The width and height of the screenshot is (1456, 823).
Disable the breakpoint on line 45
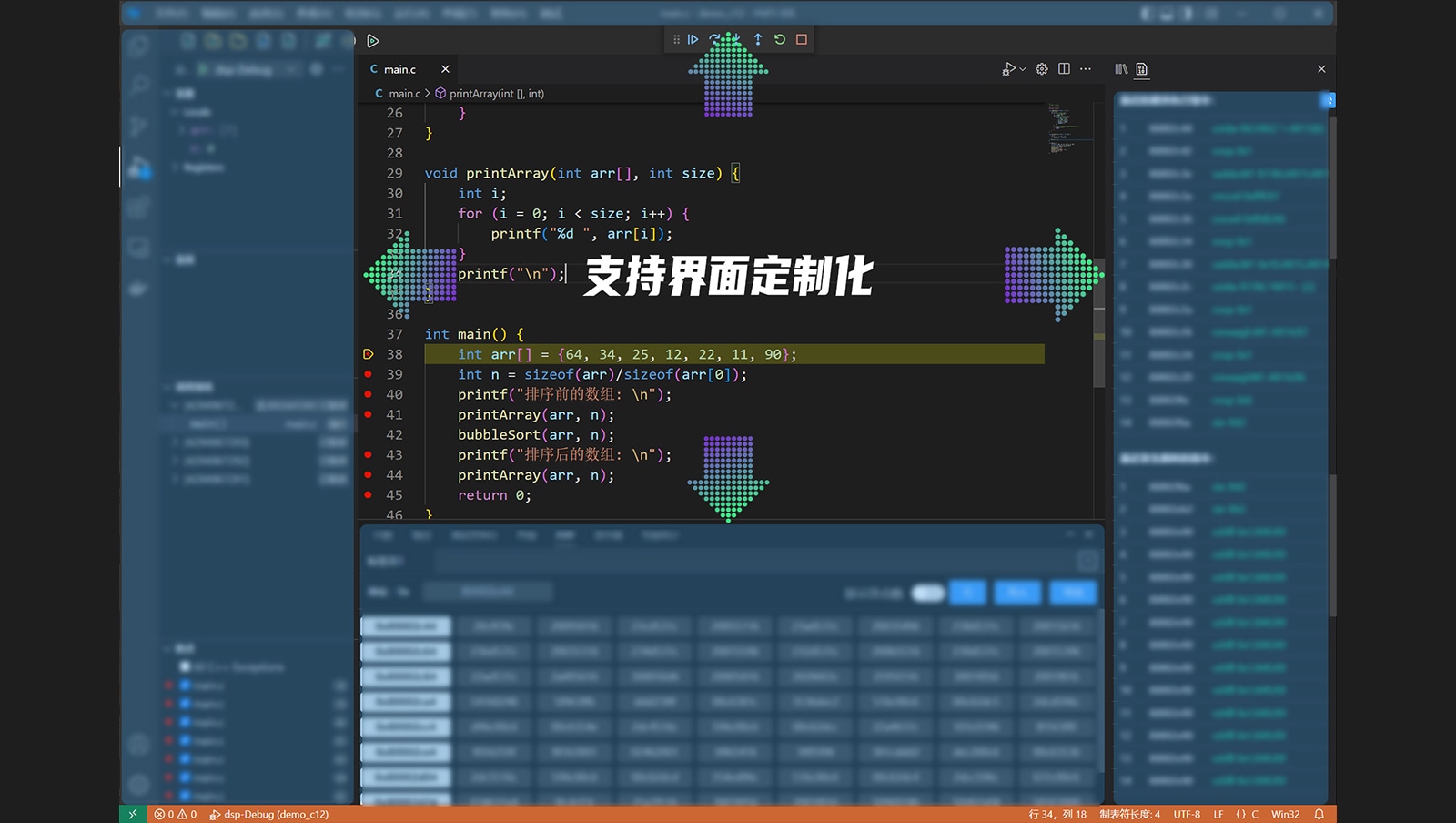(x=368, y=494)
